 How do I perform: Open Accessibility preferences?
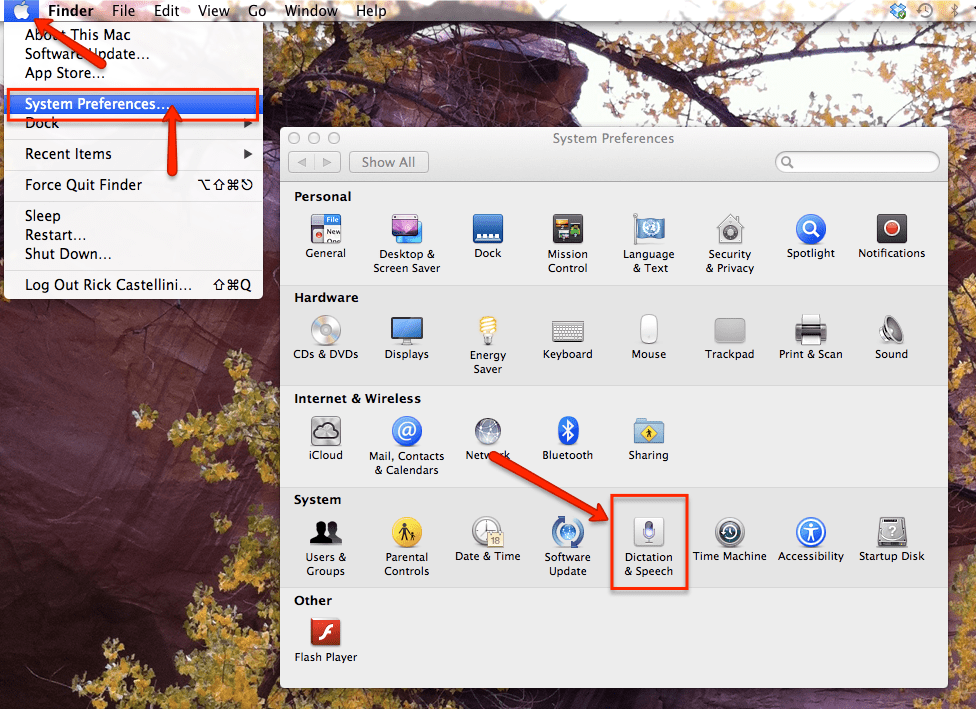click(x=810, y=539)
